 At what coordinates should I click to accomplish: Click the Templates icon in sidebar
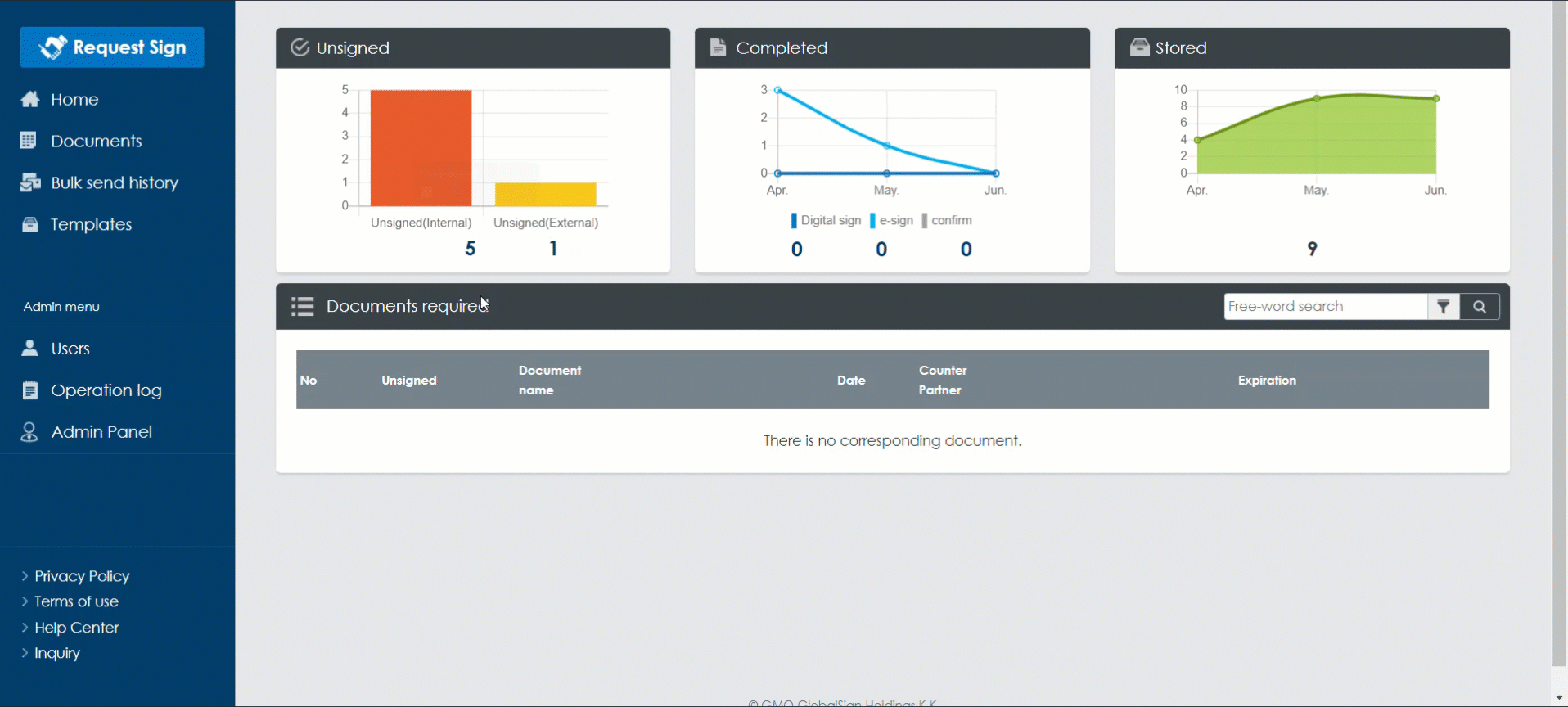pos(30,224)
